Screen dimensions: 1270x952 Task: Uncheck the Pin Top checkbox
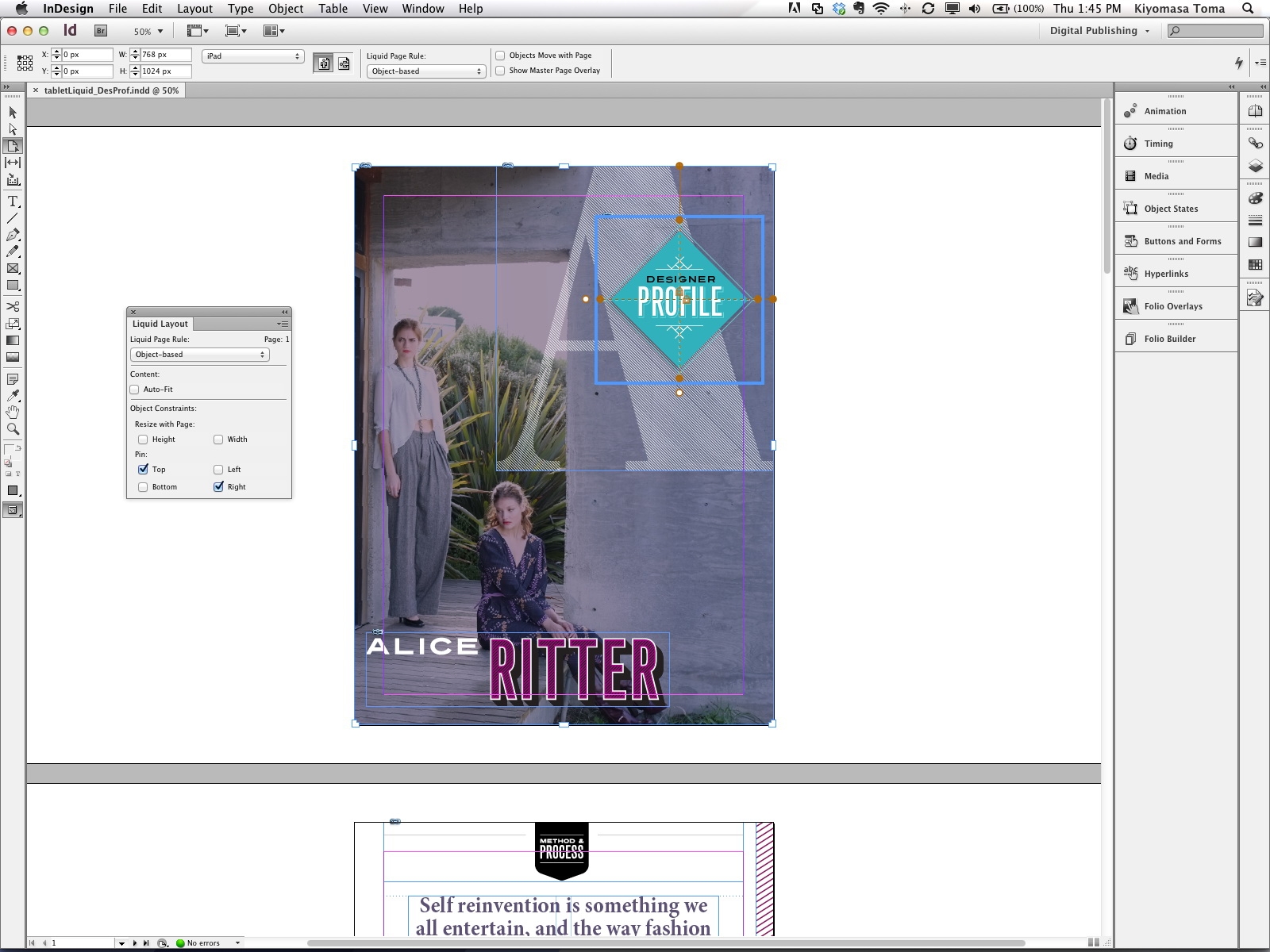[x=143, y=470]
